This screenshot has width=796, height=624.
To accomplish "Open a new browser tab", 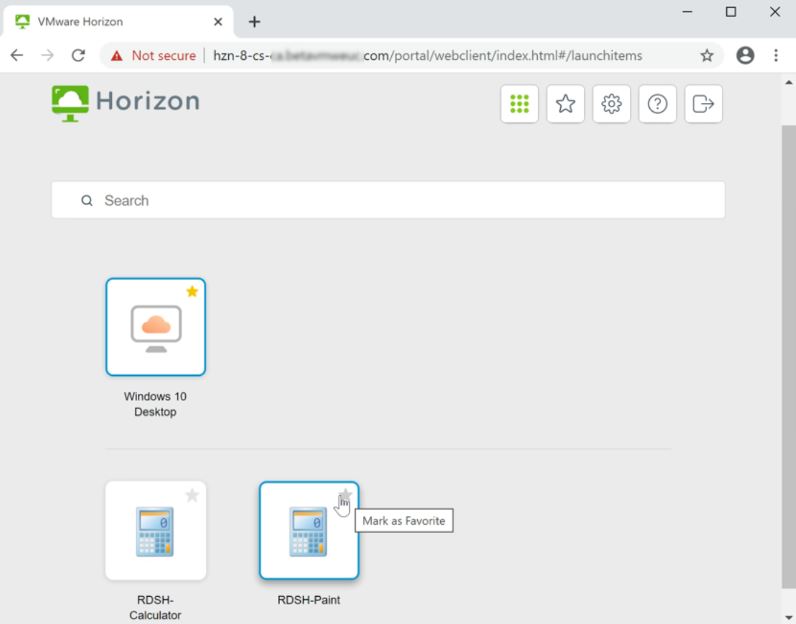I will click(254, 22).
